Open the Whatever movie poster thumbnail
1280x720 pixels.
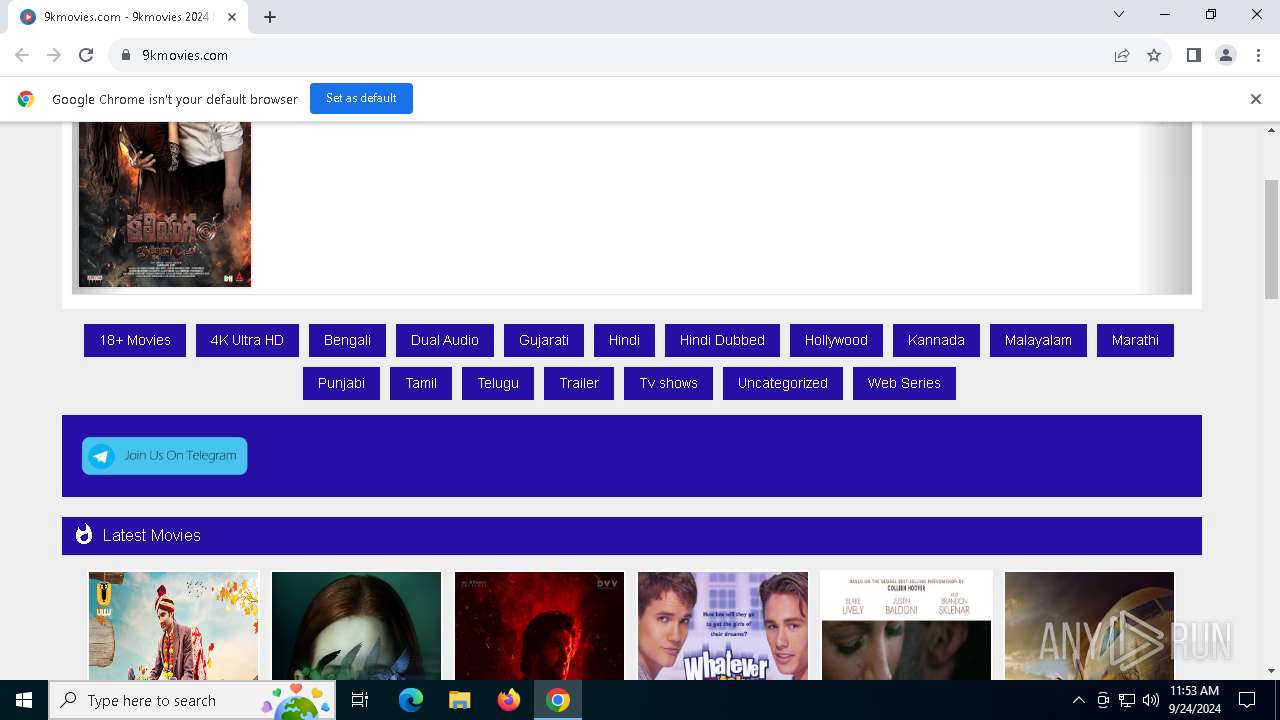(x=723, y=626)
